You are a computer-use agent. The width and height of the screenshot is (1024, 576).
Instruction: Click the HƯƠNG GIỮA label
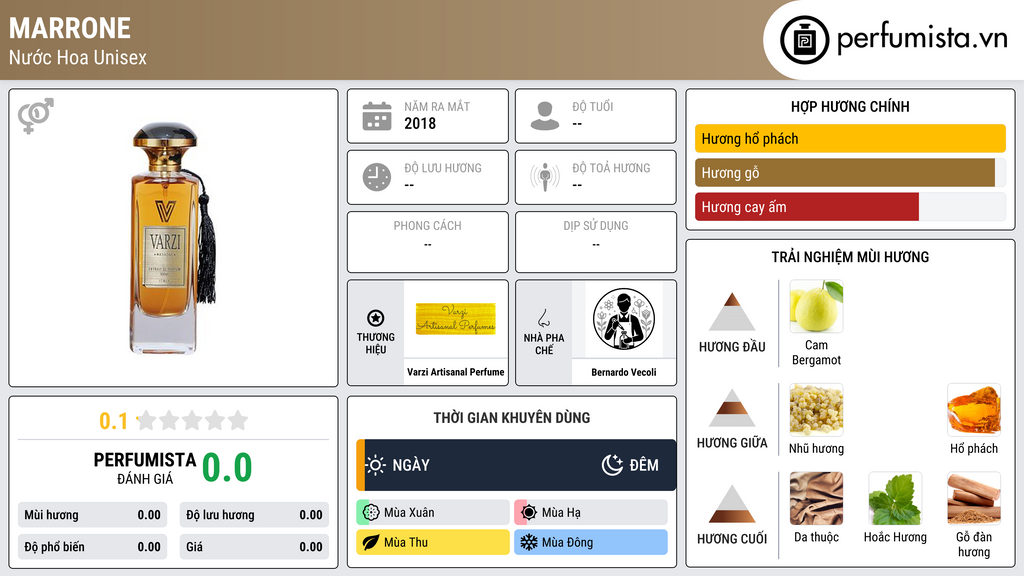click(x=732, y=443)
